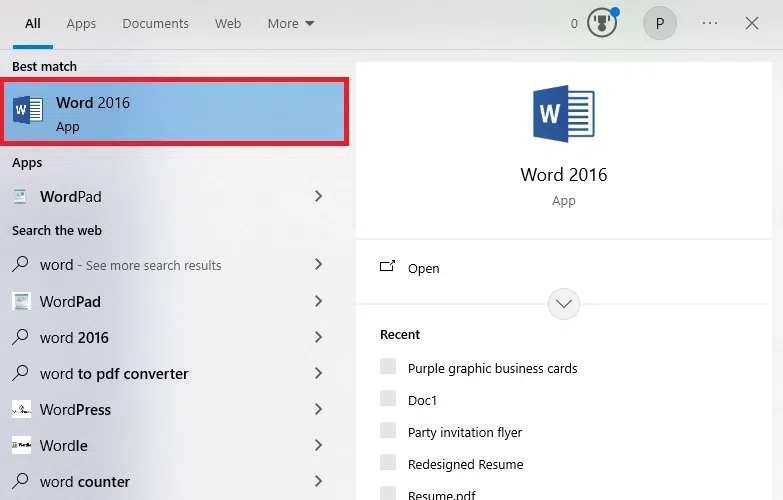Click file icon next to Purple graphic business cards
The width and height of the screenshot is (783, 500).
pos(388,366)
